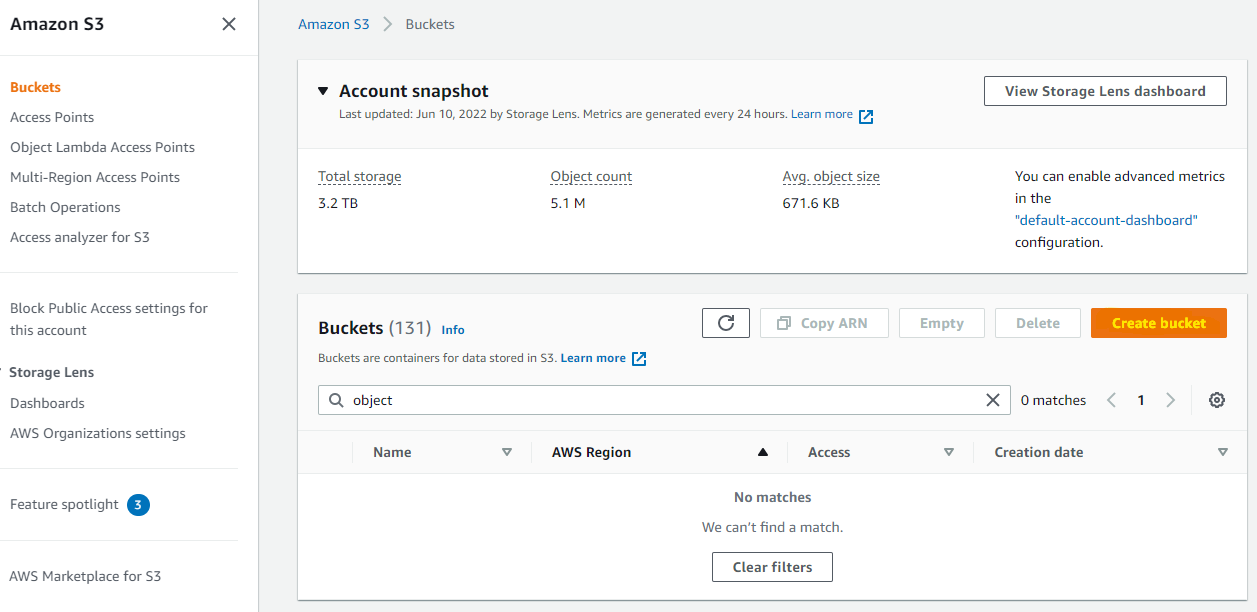Click inside the bucket search input field
The width and height of the screenshot is (1257, 612).
pyautogui.click(x=600, y=399)
